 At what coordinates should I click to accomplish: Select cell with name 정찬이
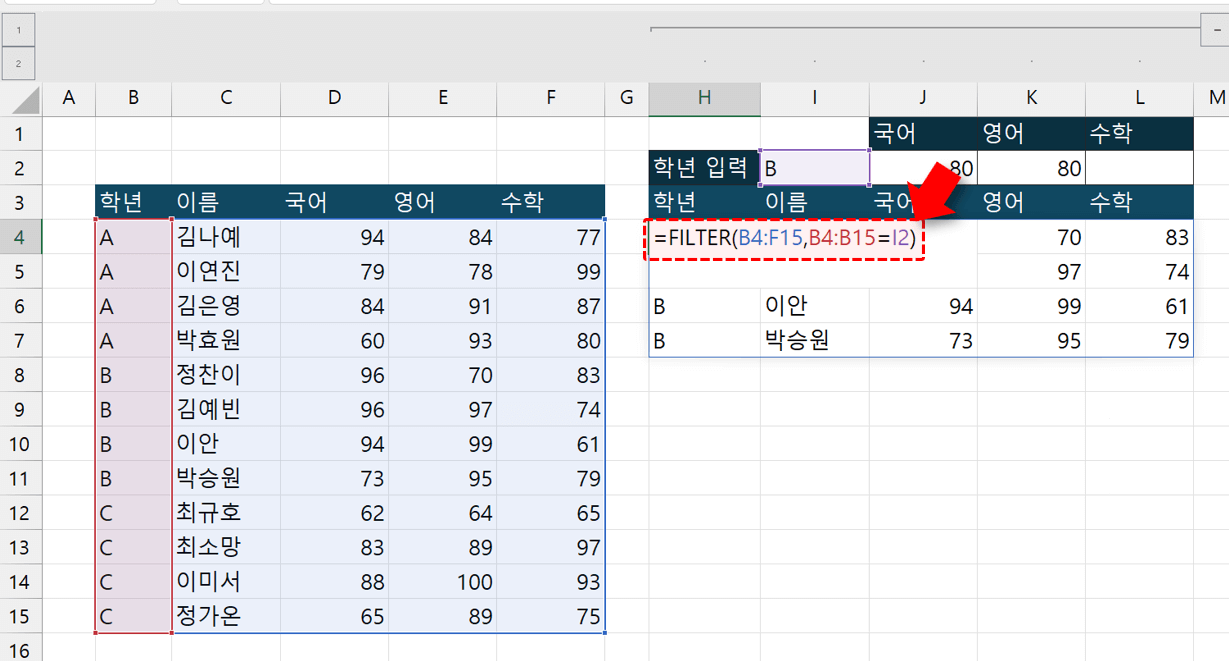pyautogui.click(x=226, y=375)
